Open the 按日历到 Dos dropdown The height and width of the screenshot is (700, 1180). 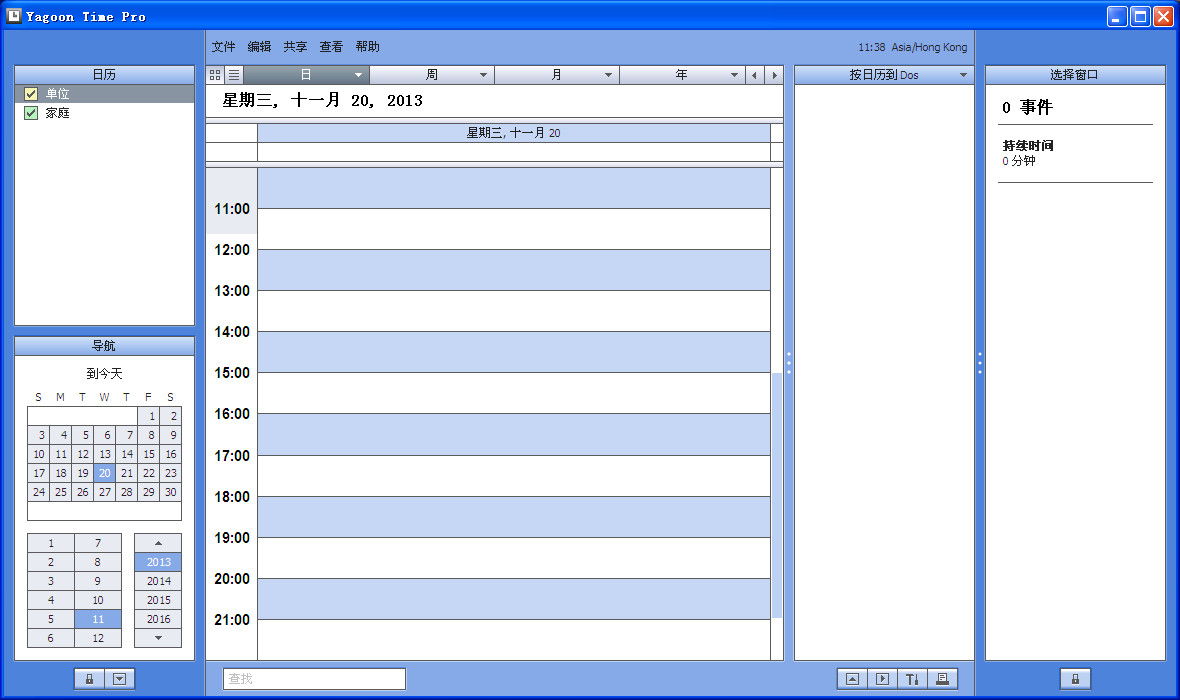pyautogui.click(x=963, y=74)
